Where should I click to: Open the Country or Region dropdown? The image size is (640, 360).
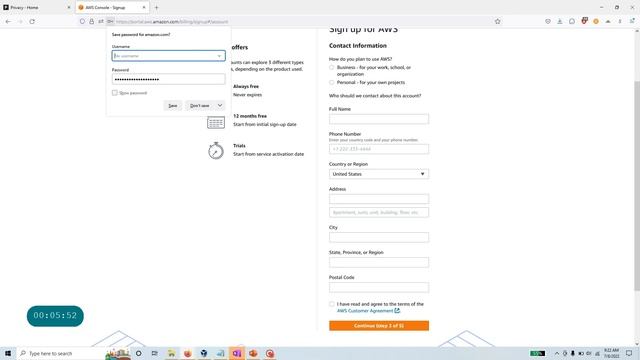tap(379, 174)
